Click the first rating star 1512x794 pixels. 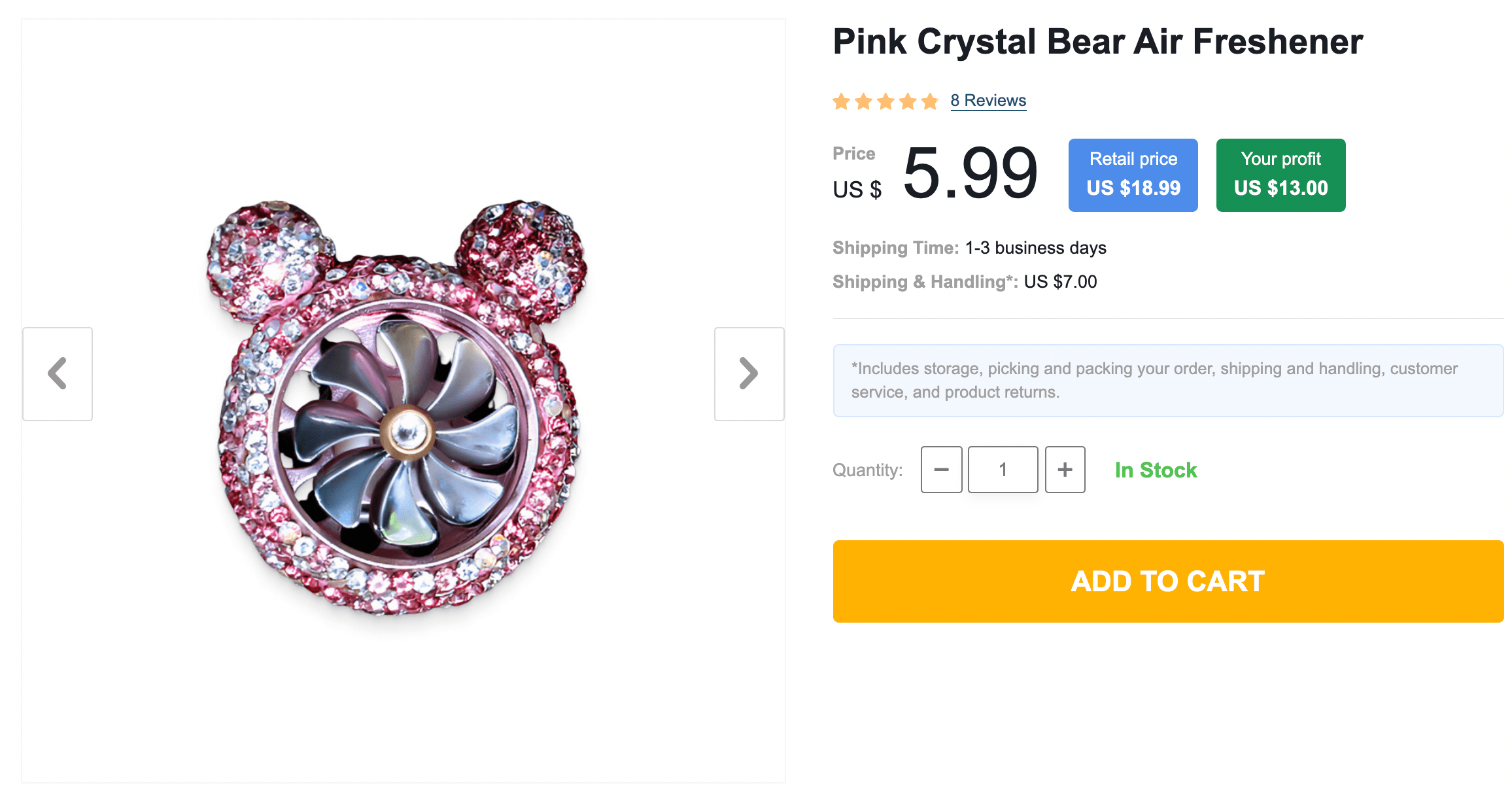[x=842, y=101]
